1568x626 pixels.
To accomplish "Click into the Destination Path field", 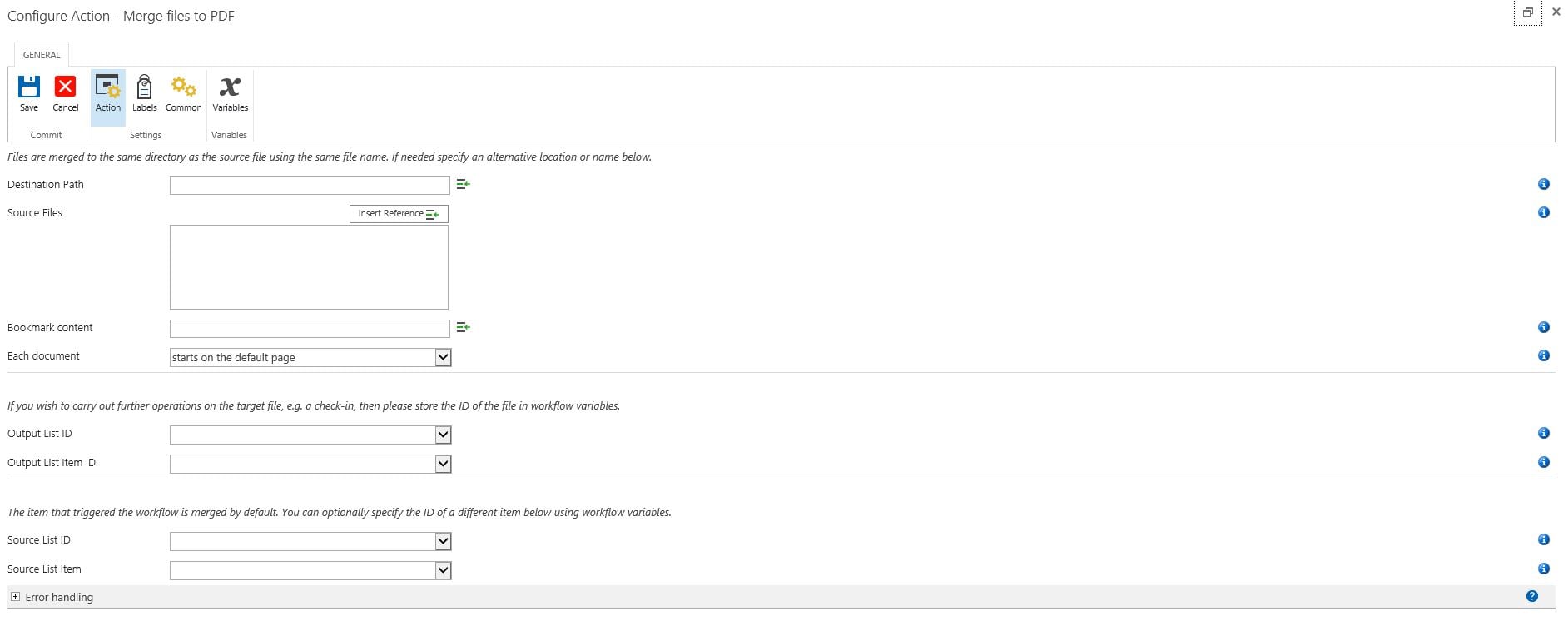I will pyautogui.click(x=310, y=186).
